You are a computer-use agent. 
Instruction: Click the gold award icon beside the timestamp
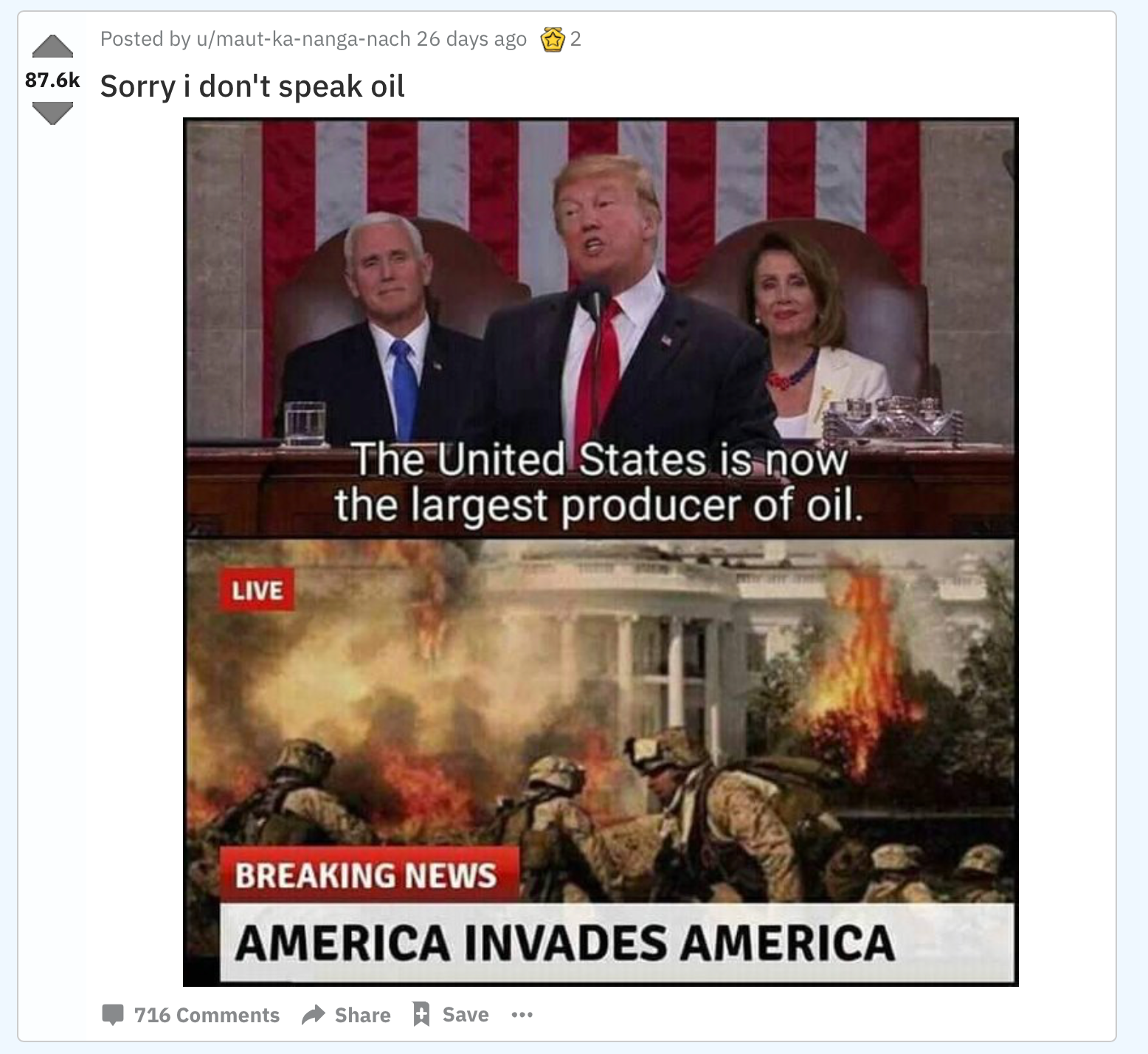[553, 39]
